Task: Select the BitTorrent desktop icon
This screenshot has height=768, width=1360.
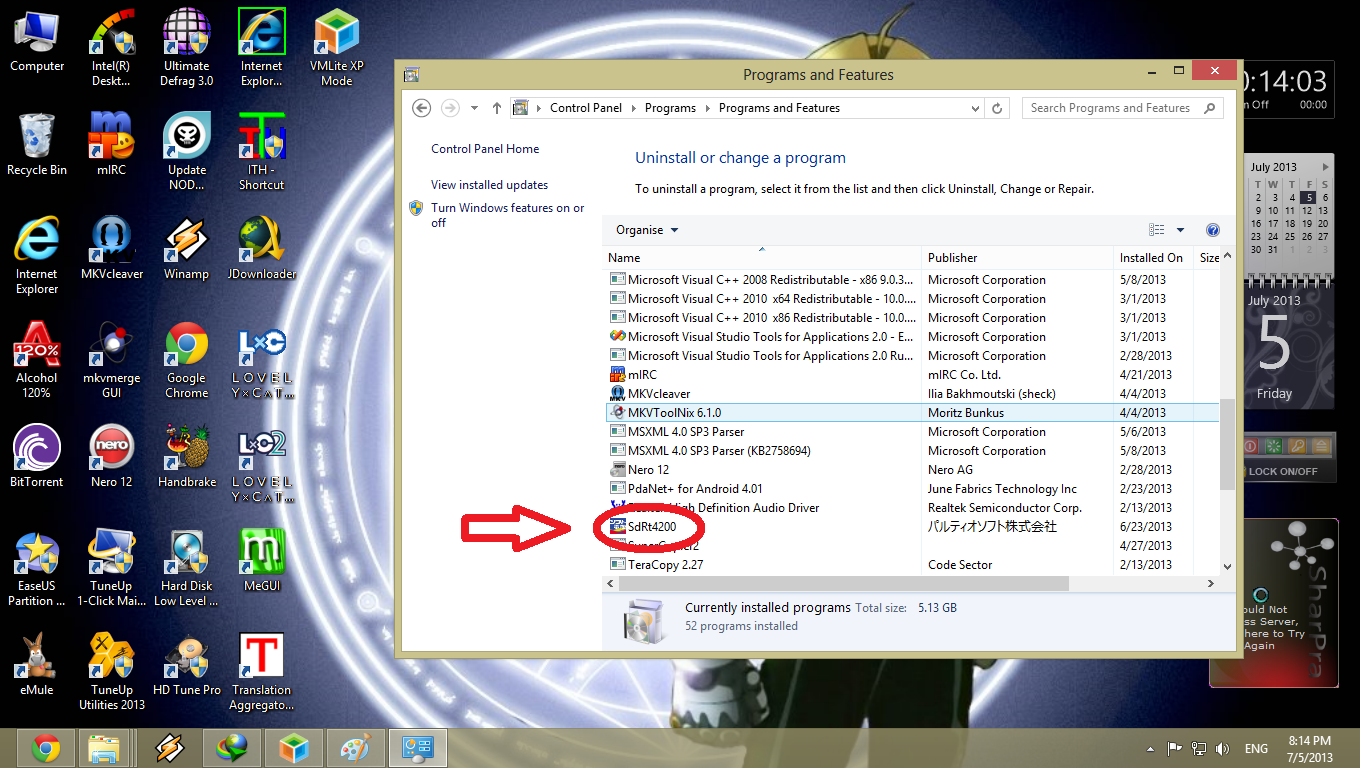Action: [x=37, y=457]
